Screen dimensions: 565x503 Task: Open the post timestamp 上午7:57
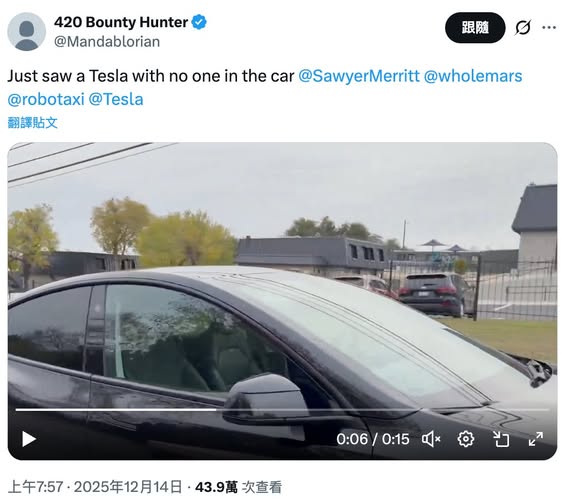tap(36, 487)
